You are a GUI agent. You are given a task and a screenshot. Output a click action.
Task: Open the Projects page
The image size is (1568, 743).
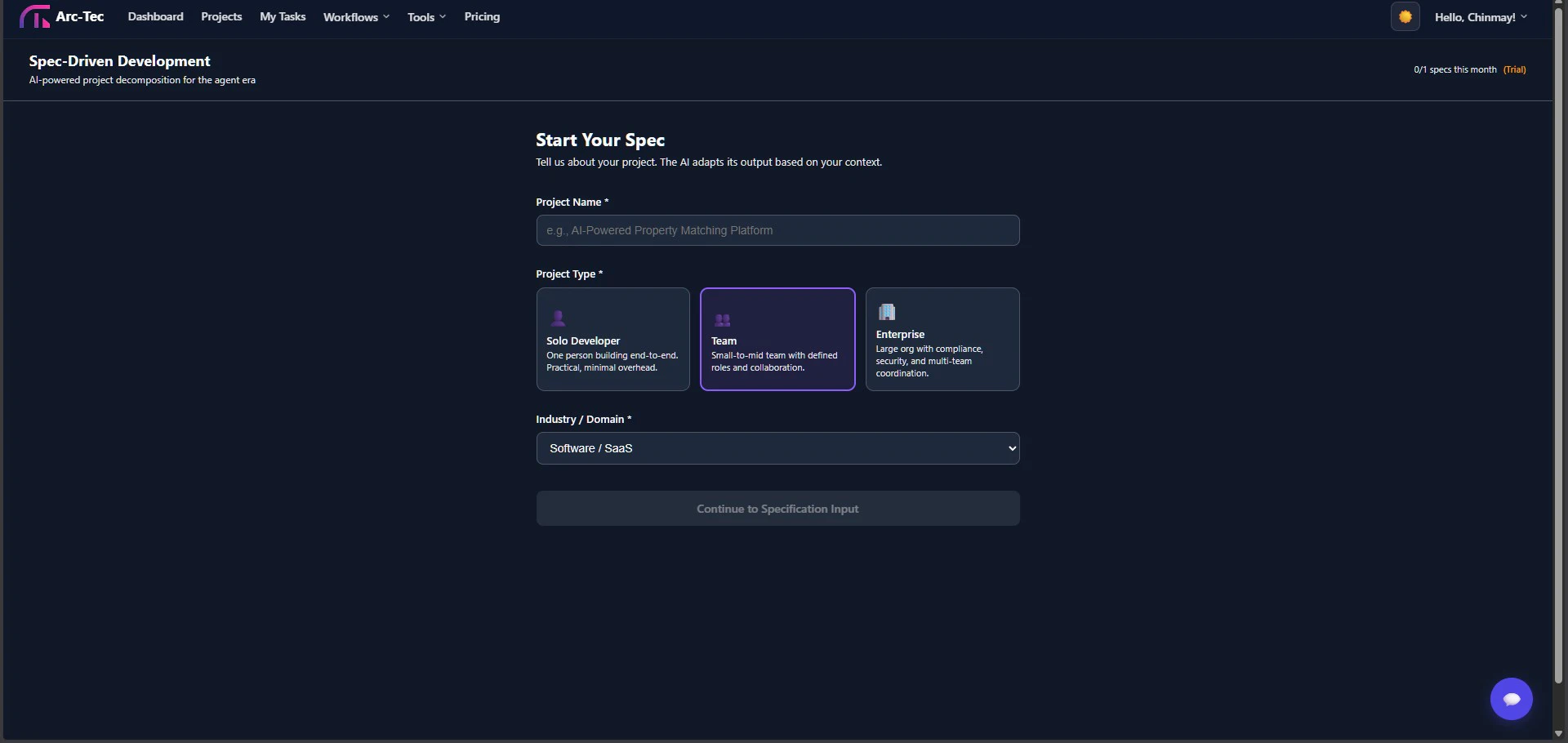tap(221, 16)
